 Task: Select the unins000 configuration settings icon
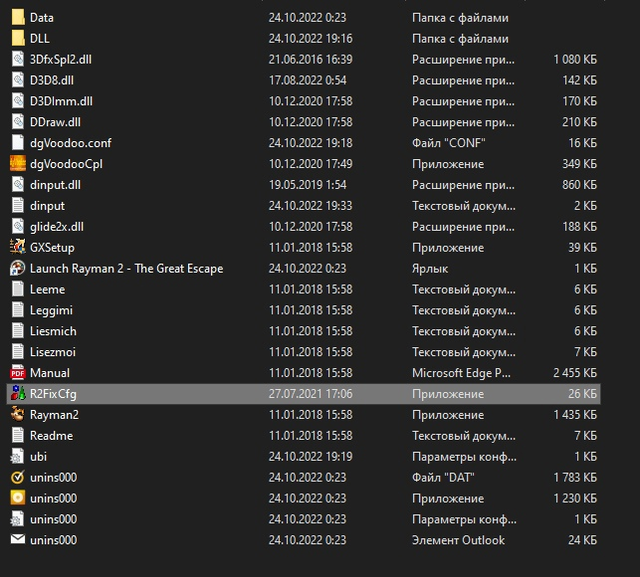coord(18,519)
